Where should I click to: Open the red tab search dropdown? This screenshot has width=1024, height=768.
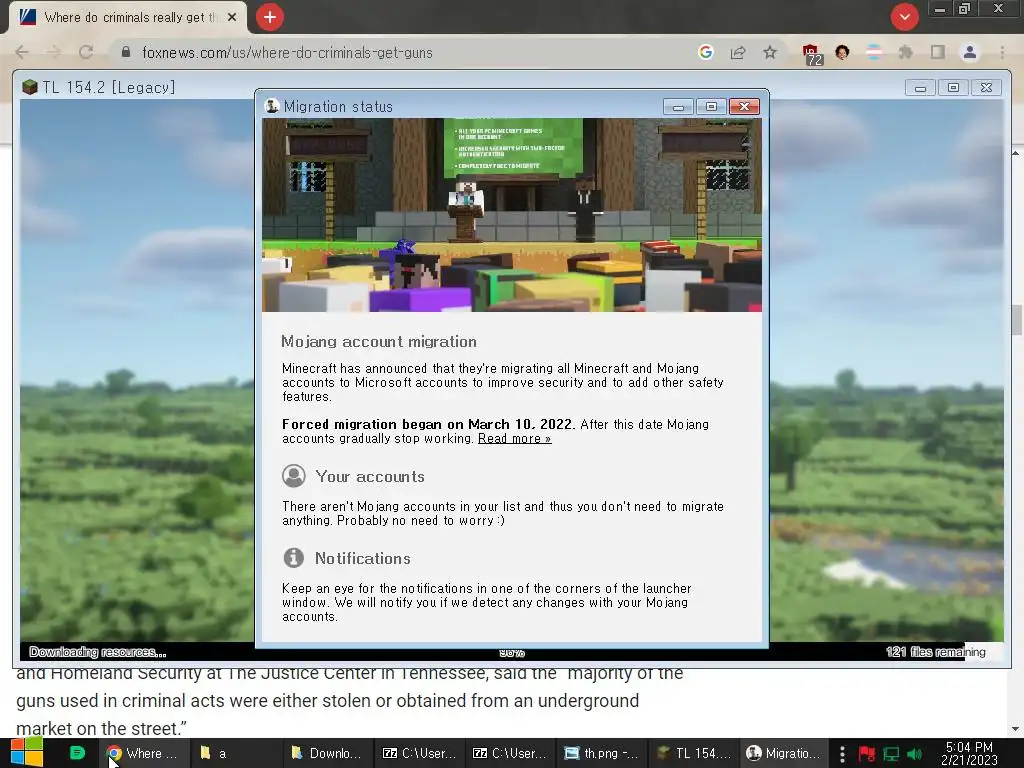tap(904, 17)
